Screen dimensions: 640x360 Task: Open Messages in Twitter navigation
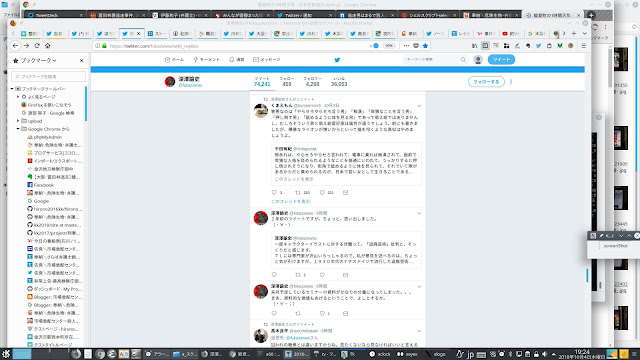point(267,60)
